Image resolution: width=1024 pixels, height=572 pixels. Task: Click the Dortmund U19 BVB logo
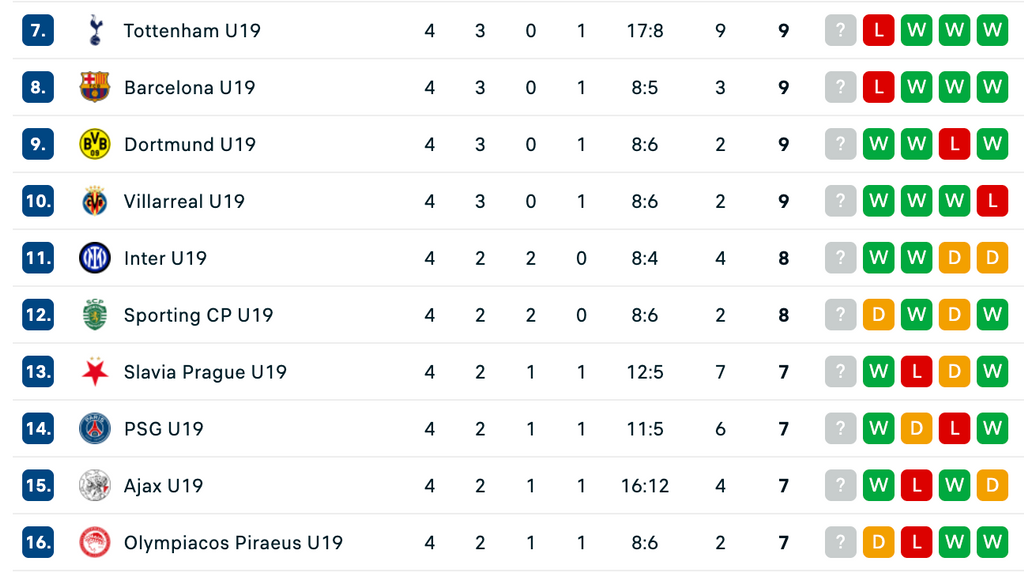point(95,144)
